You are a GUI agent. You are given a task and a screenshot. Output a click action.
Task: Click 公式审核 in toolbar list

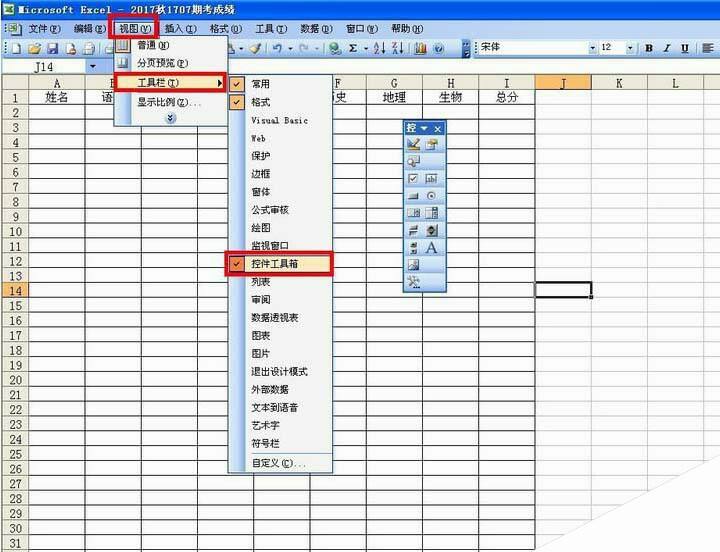[x=280, y=210]
